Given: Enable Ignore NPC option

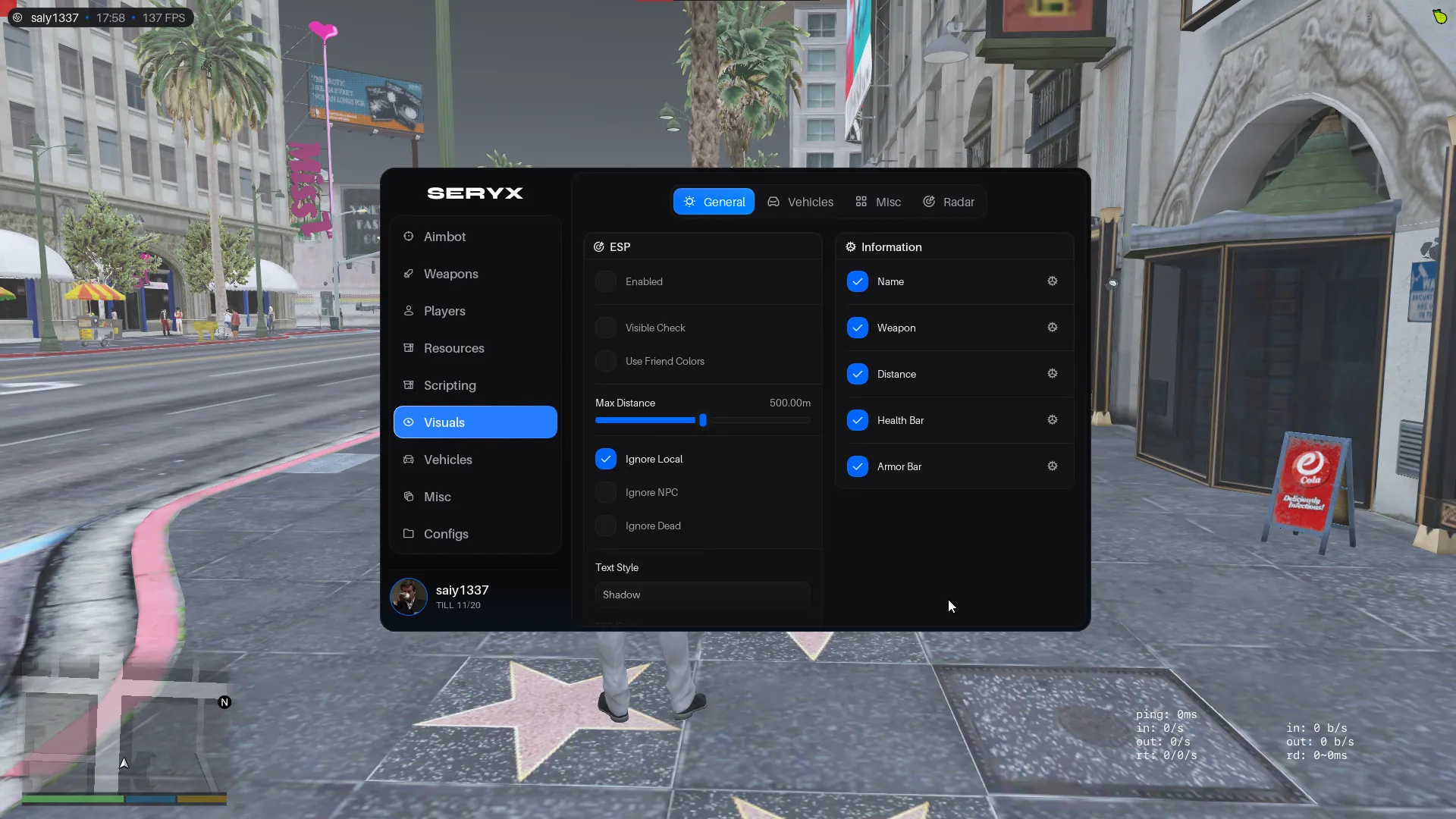Looking at the screenshot, I should [x=606, y=493].
